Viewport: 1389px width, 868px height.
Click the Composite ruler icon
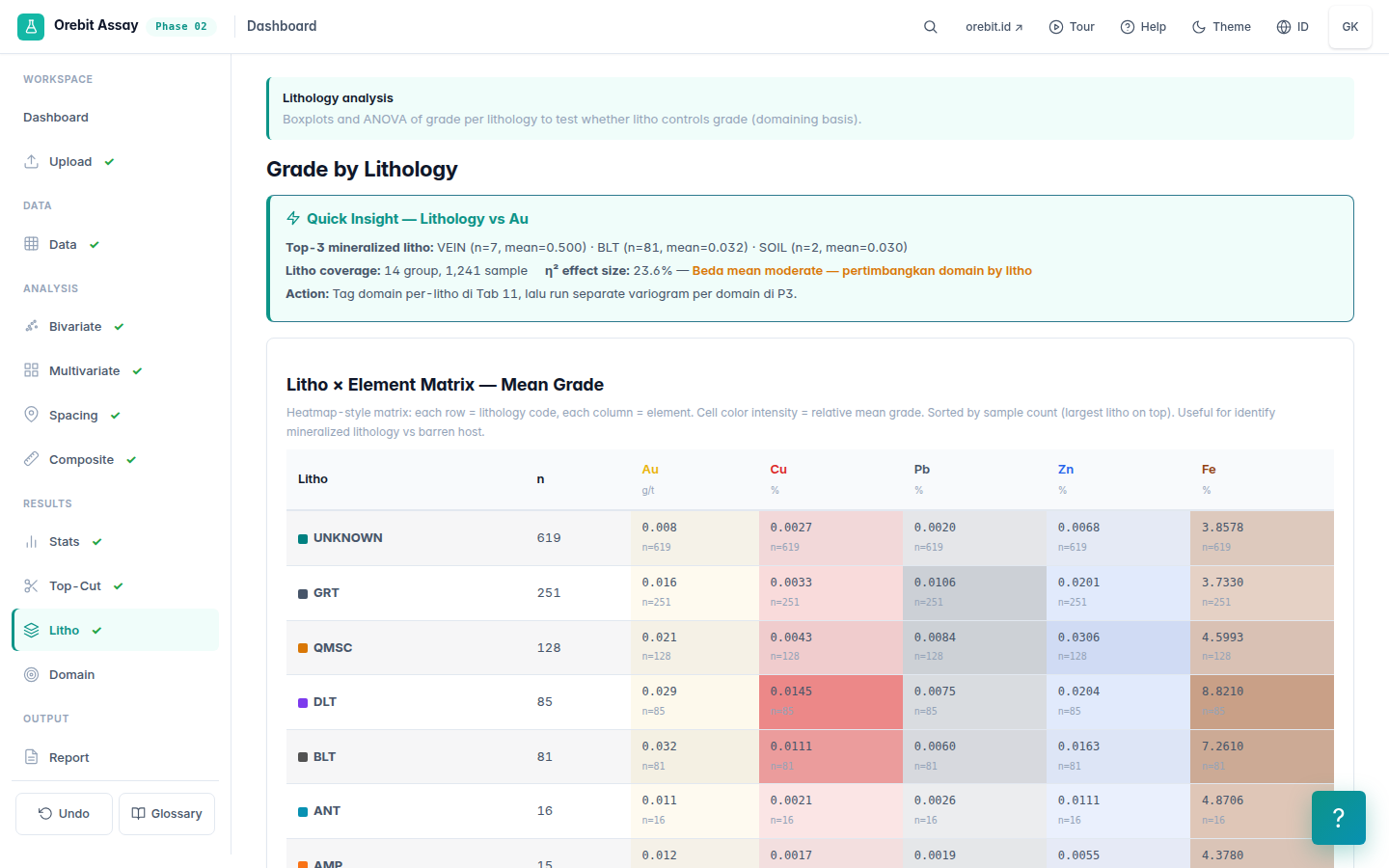coord(31,459)
